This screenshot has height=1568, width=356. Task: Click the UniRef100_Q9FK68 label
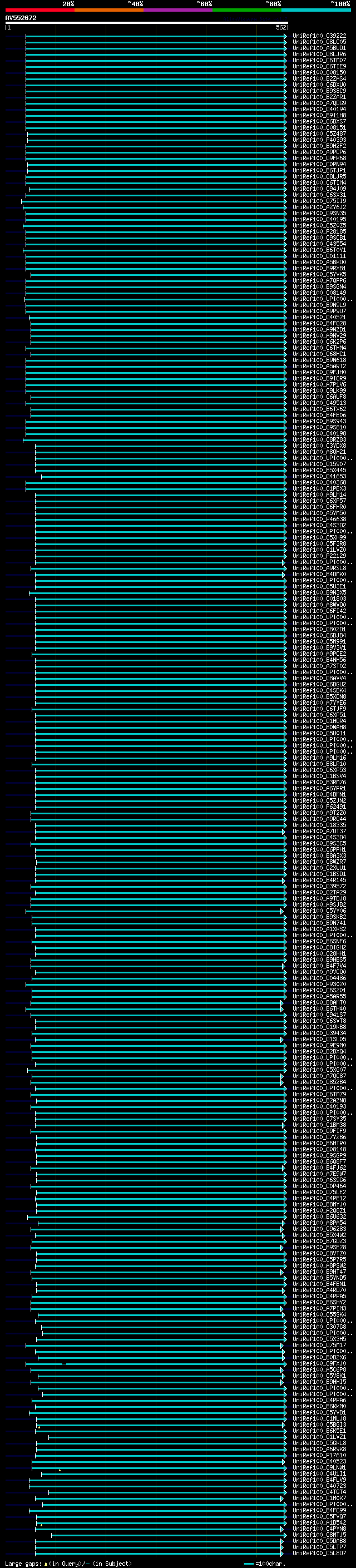(x=319, y=159)
